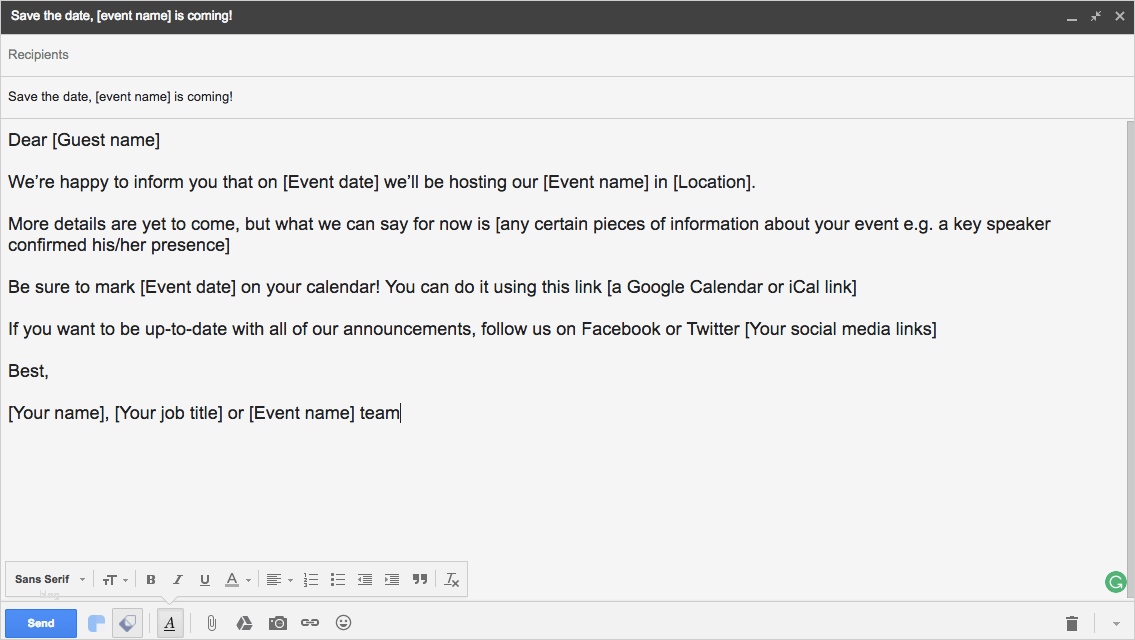1135x640 pixels.
Task: Insert a link using chain icon
Action: tap(310, 623)
